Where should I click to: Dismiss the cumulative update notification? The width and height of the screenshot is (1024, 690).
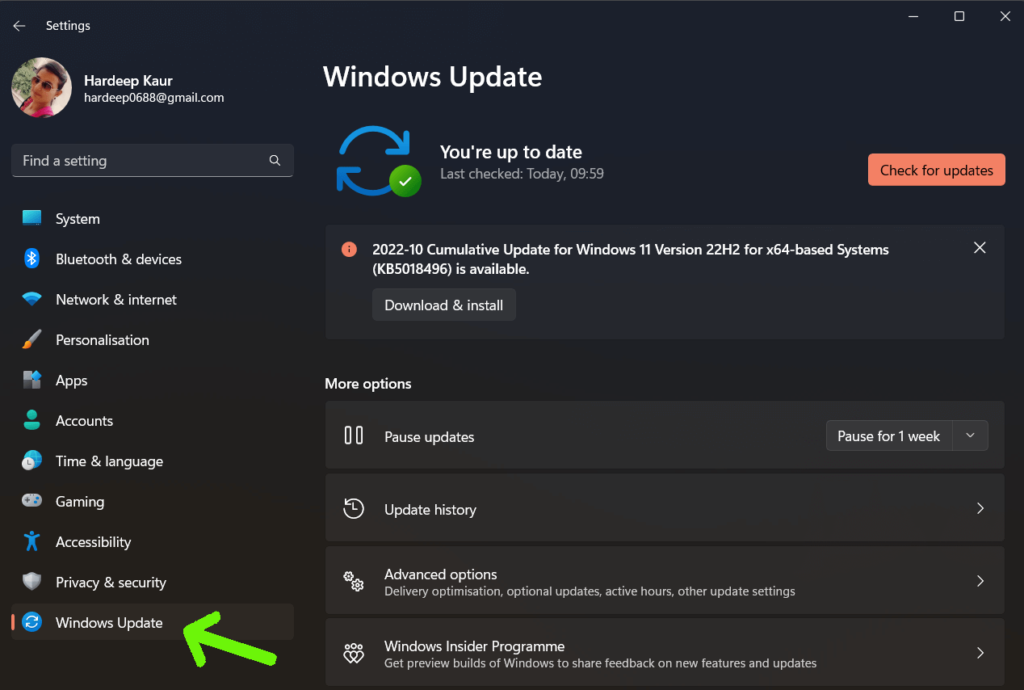[x=980, y=248]
